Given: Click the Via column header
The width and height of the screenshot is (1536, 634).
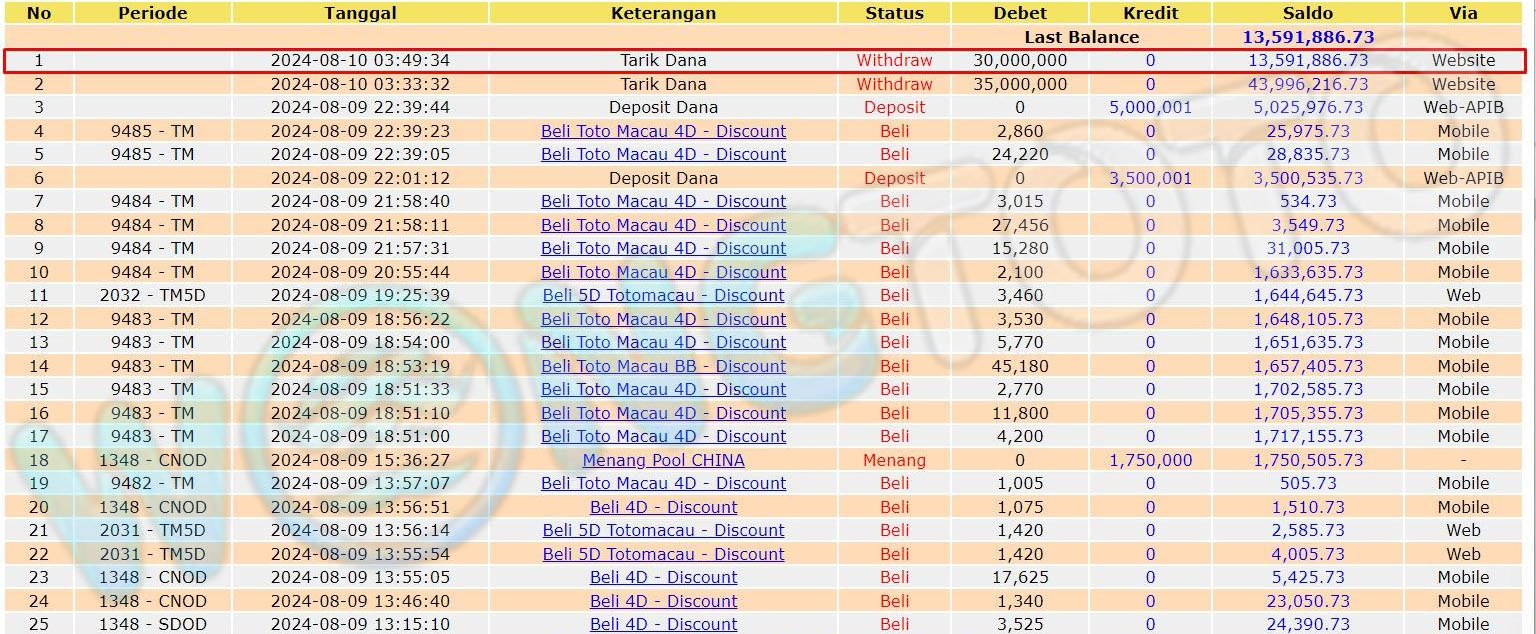Looking at the screenshot, I should point(1463,13).
